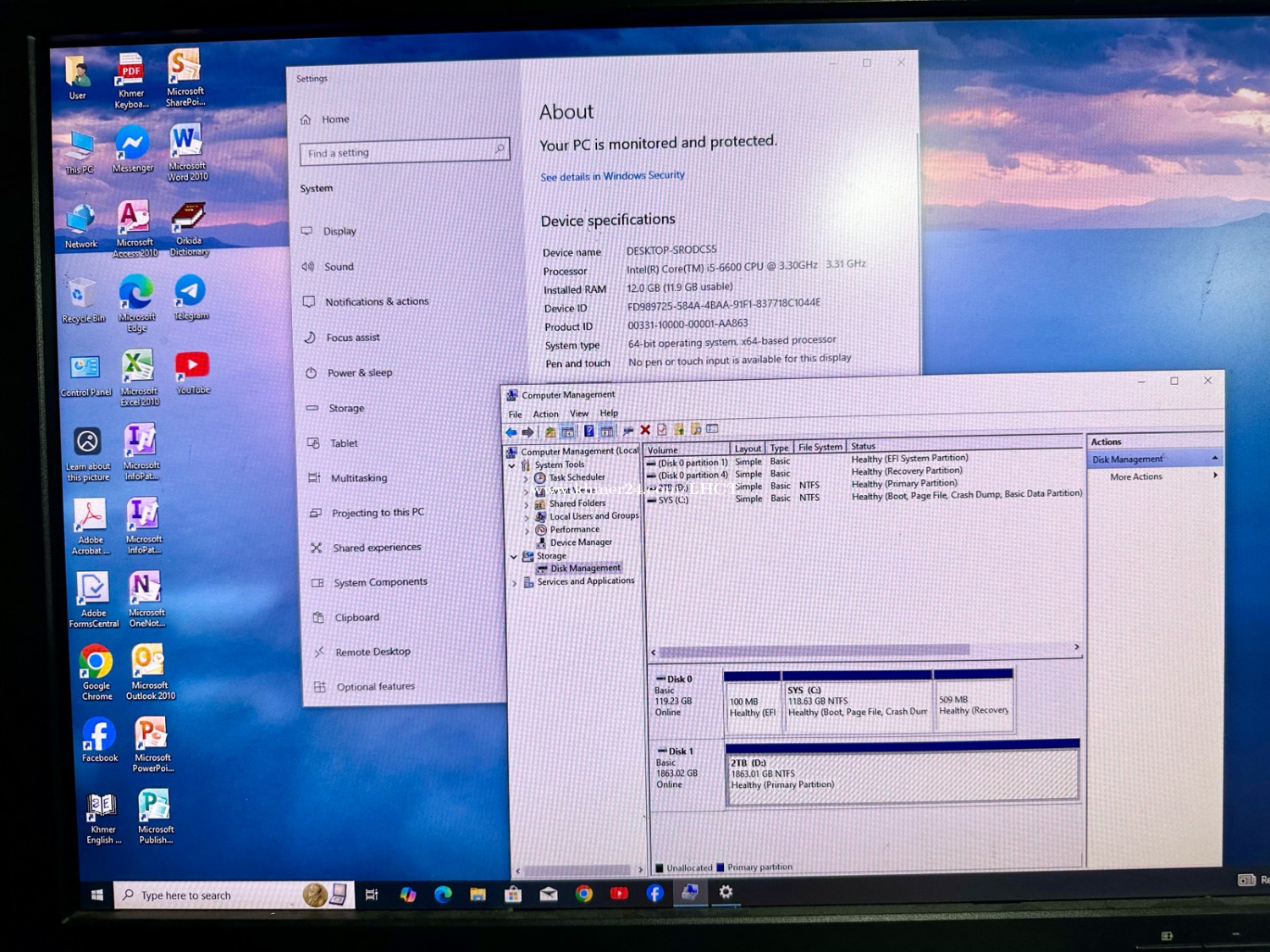The height and width of the screenshot is (952, 1270).
Task: Select the SYS (C:) 118.63 GB partition block
Action: tap(857, 702)
